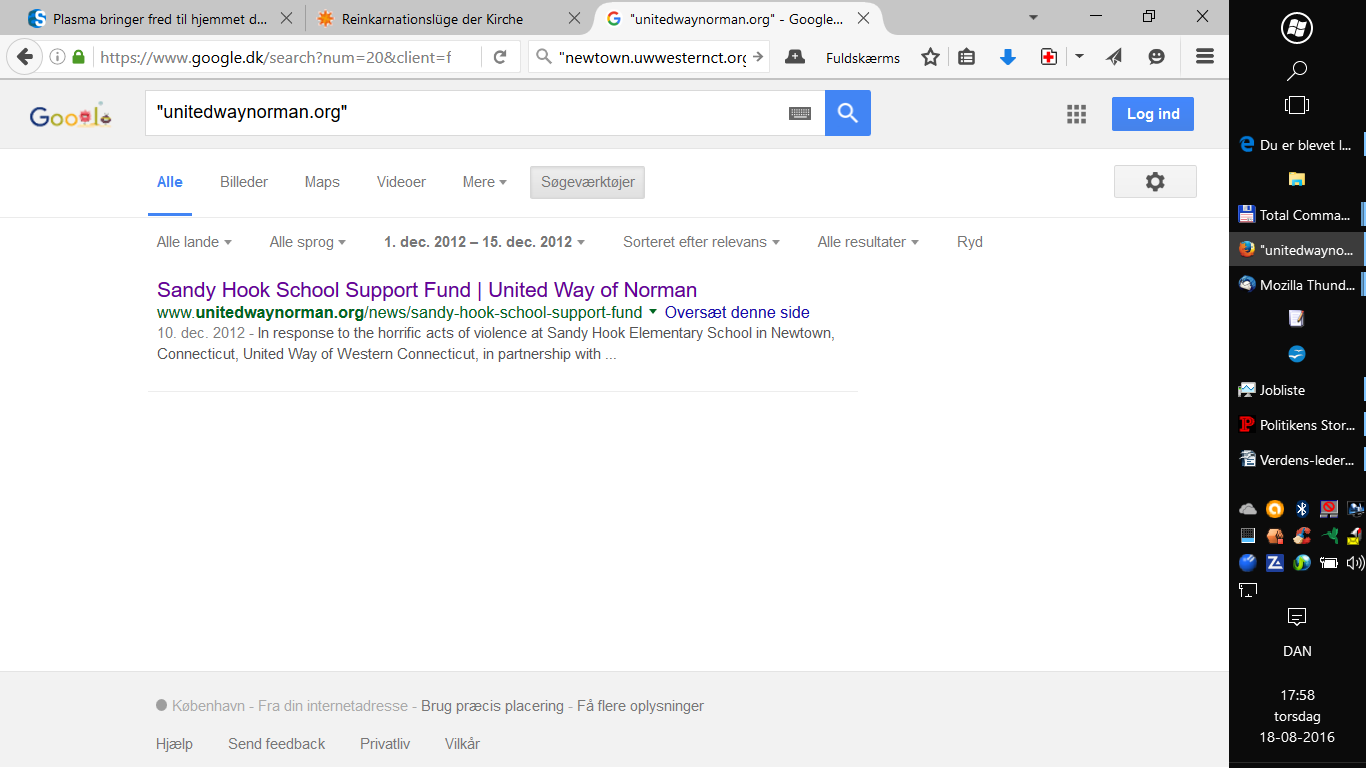Click the Google doodle logo
This screenshot has height=768, width=1366.
[70, 116]
